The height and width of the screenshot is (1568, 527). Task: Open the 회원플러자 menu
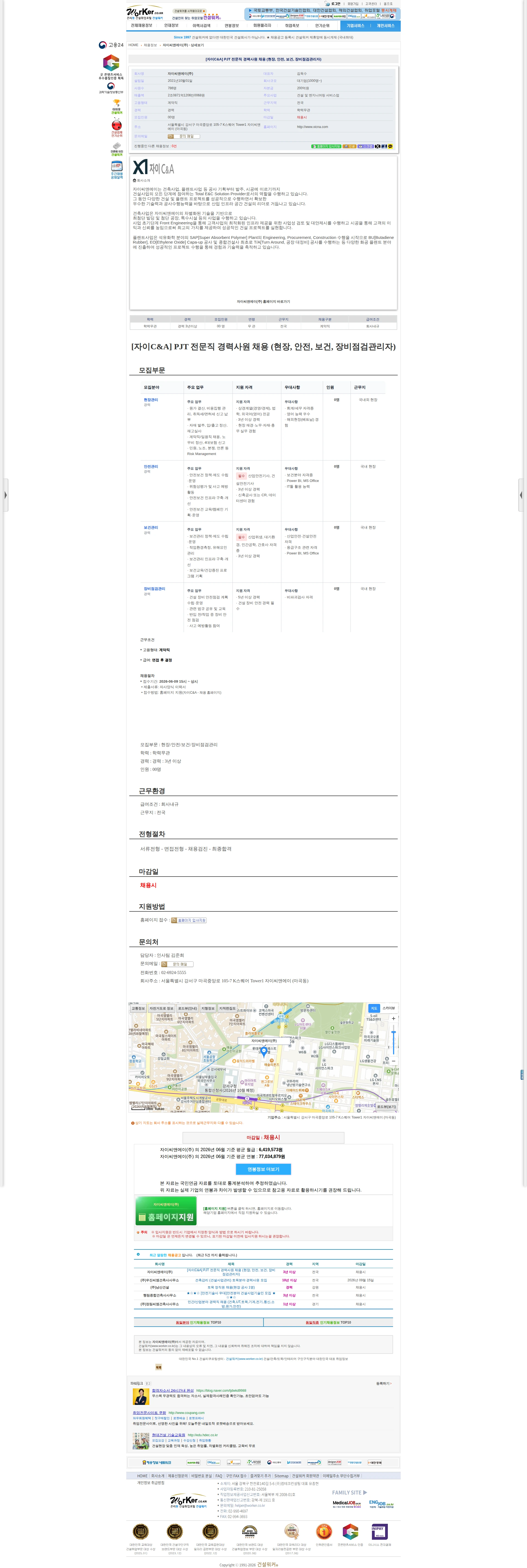coord(262,26)
